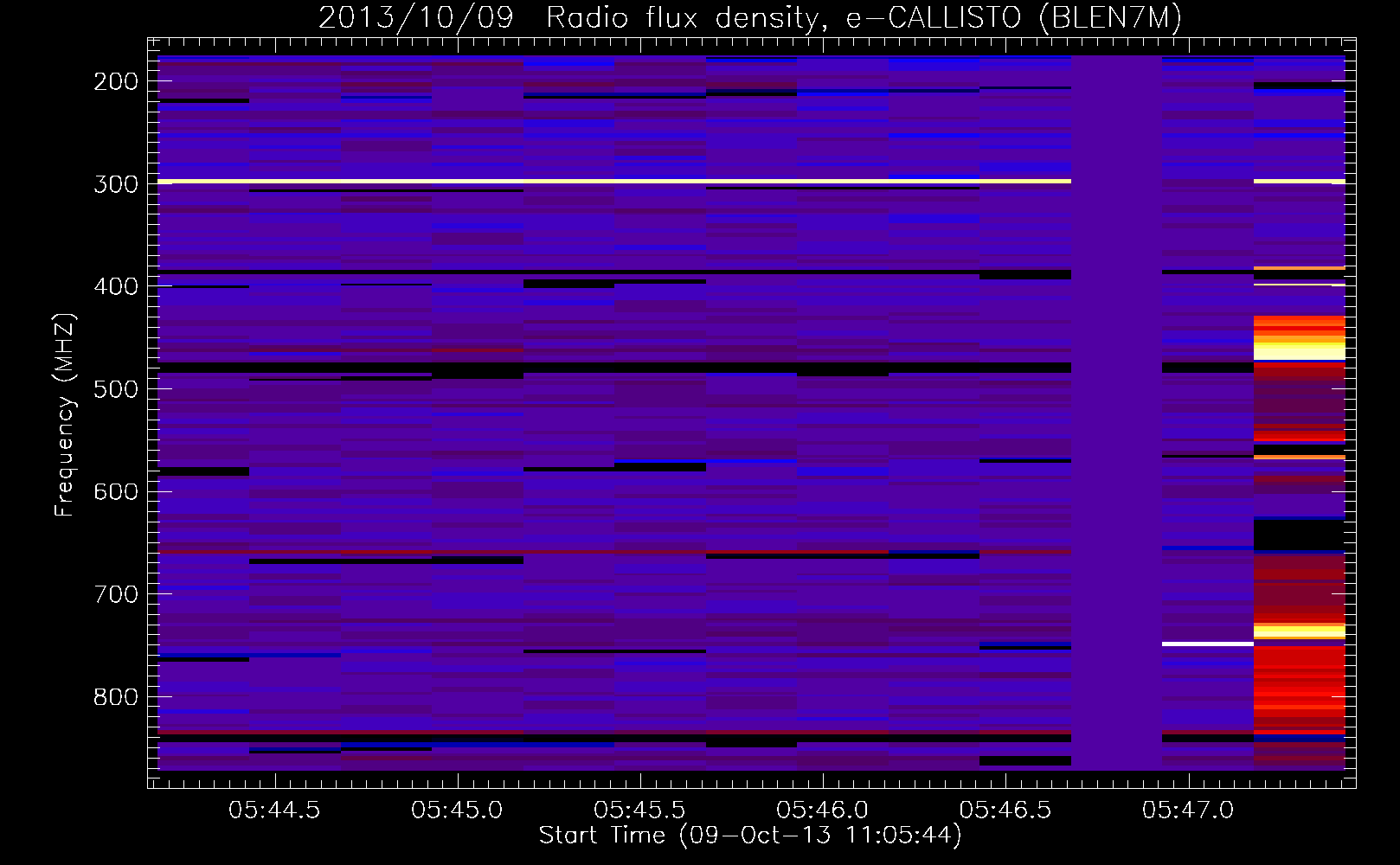Select the 500 frequency tick label

(x=116, y=389)
